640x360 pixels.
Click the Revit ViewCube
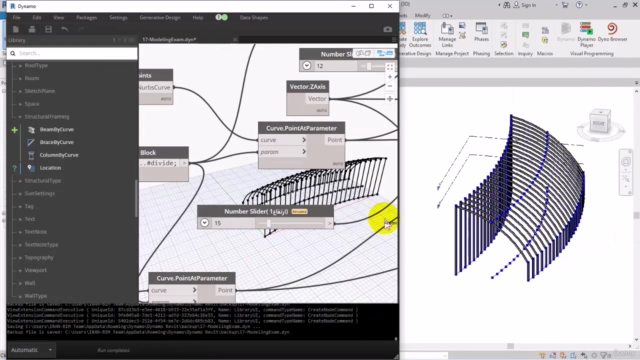600,122
